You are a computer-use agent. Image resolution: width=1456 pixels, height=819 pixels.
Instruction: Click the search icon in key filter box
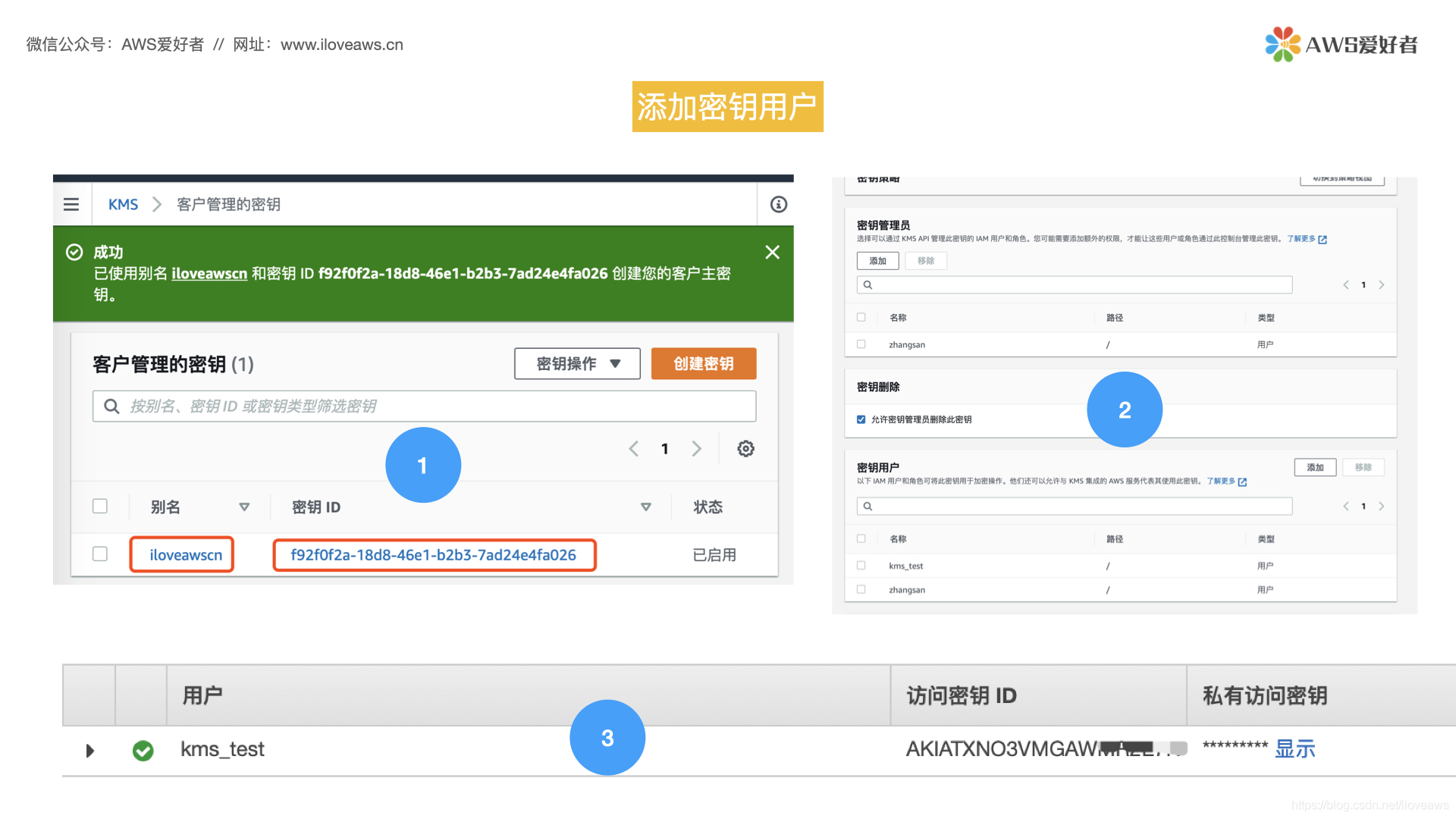[x=111, y=406]
